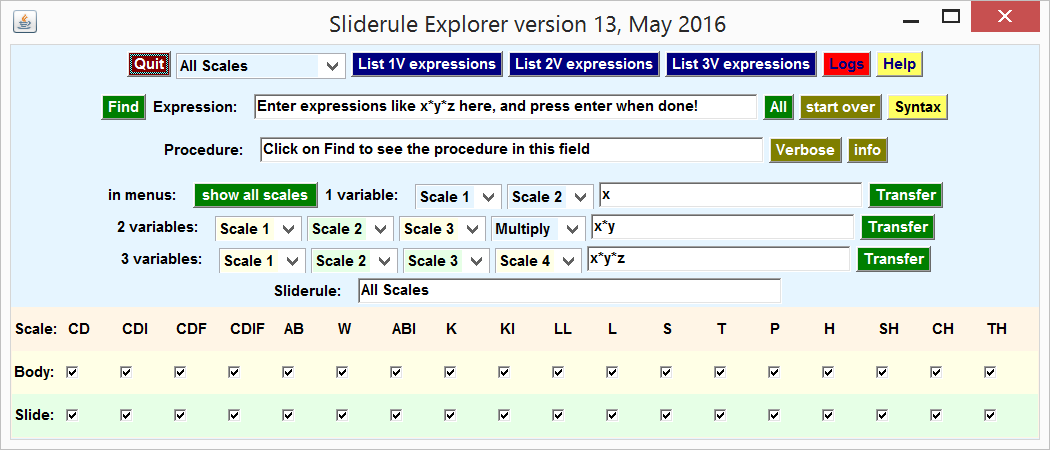Expand Scale 4 dropdown in 3 variables row
The image size is (1050, 450).
pos(538,261)
